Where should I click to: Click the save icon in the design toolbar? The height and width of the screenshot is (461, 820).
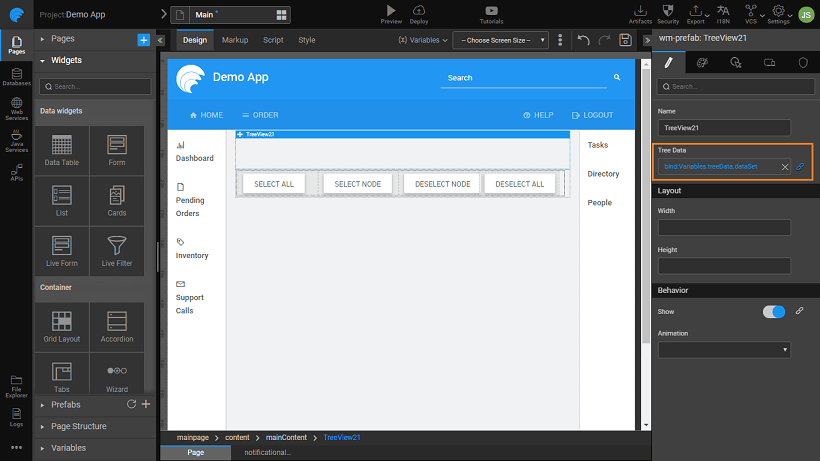(625, 40)
